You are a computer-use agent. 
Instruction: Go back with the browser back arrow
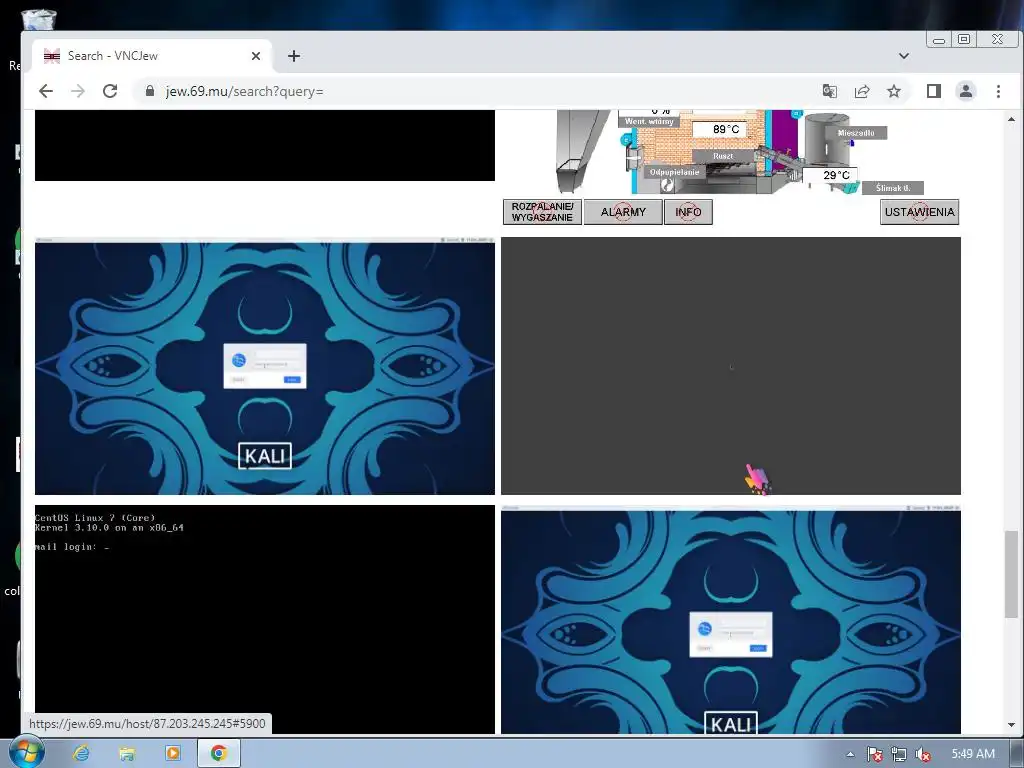point(46,91)
